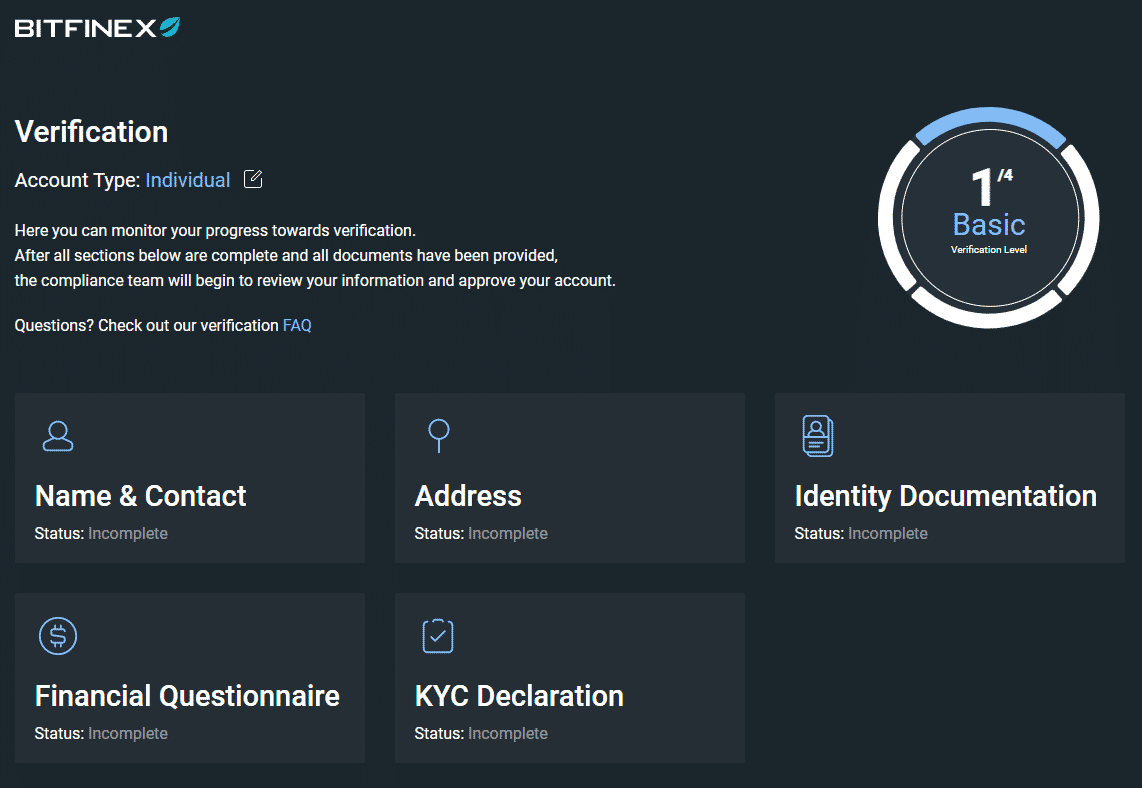The width and height of the screenshot is (1142, 788).
Task: Go to the KYC Declaration heading
Action: click(519, 696)
